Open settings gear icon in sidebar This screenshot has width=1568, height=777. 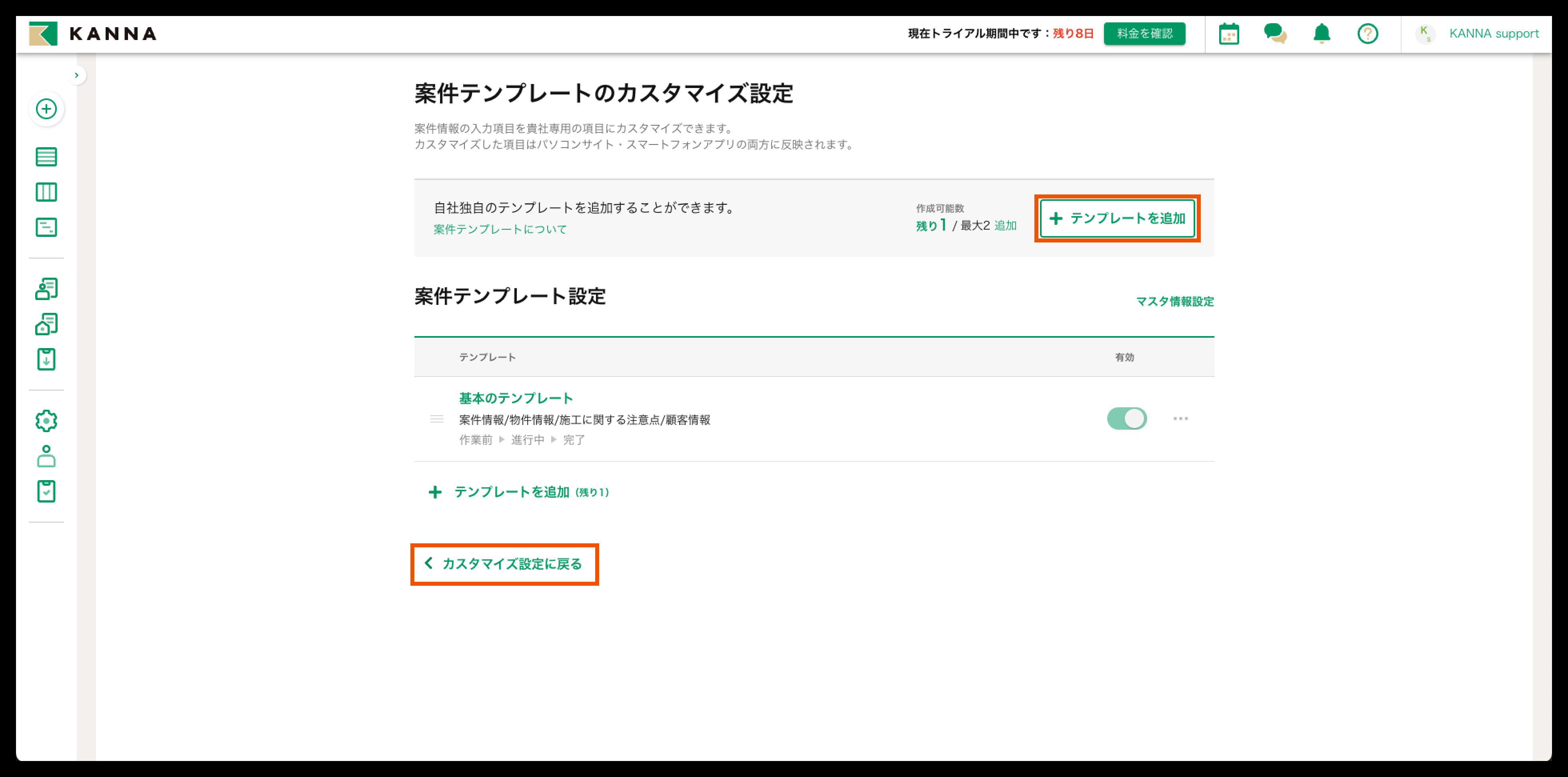coord(46,421)
